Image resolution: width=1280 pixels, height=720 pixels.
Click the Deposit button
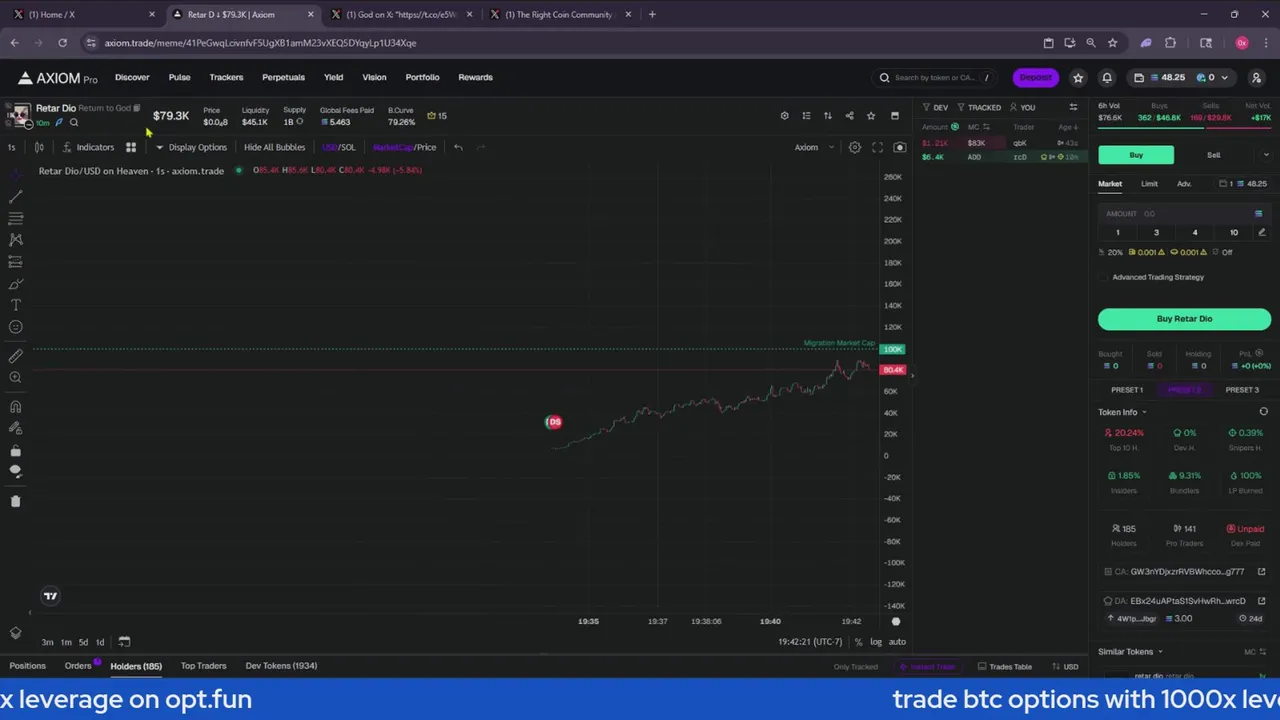pos(1035,78)
